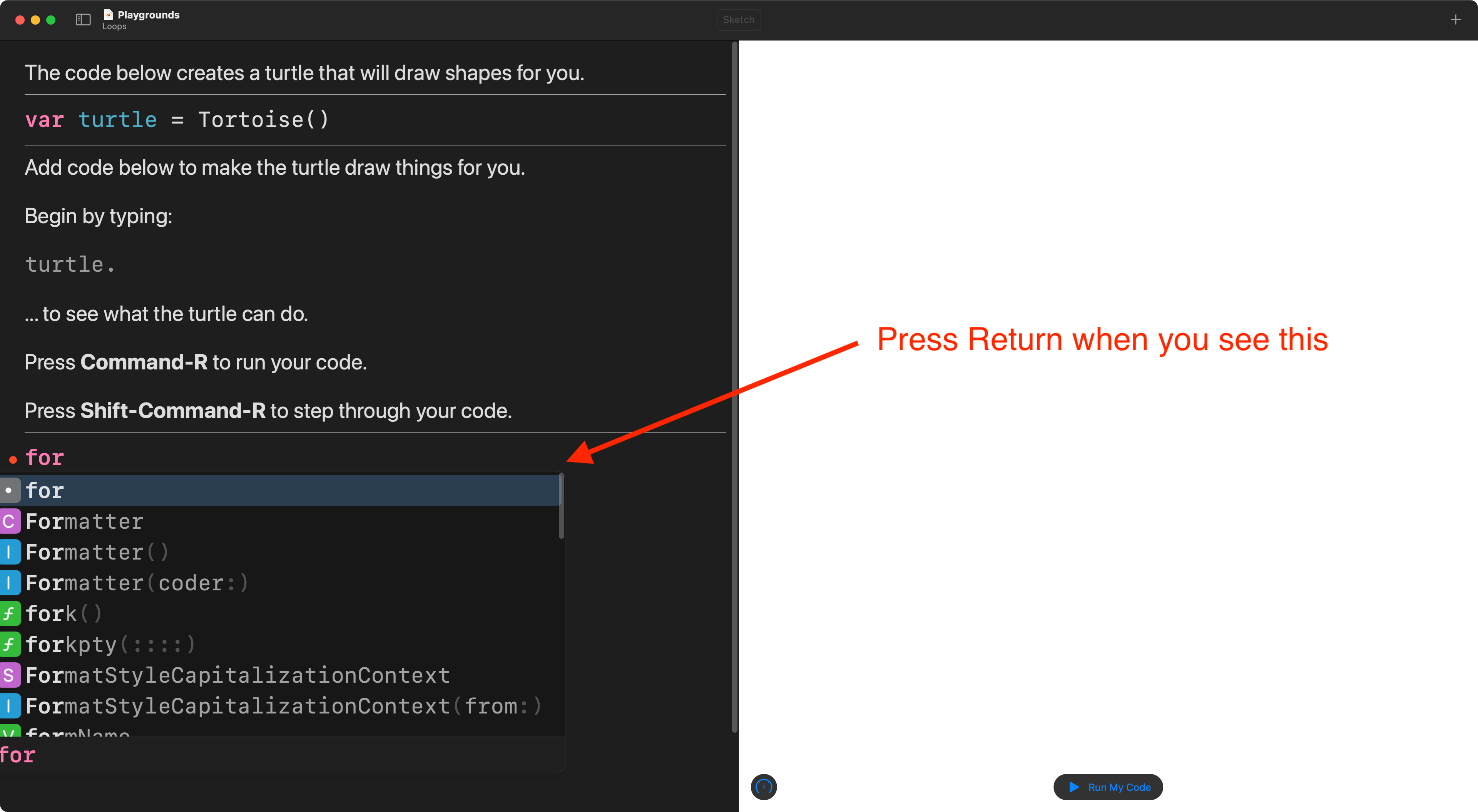Pick FormatStyleCapitalizationContext(from:) suggestion
This screenshot has width=1478, height=812.
point(284,706)
